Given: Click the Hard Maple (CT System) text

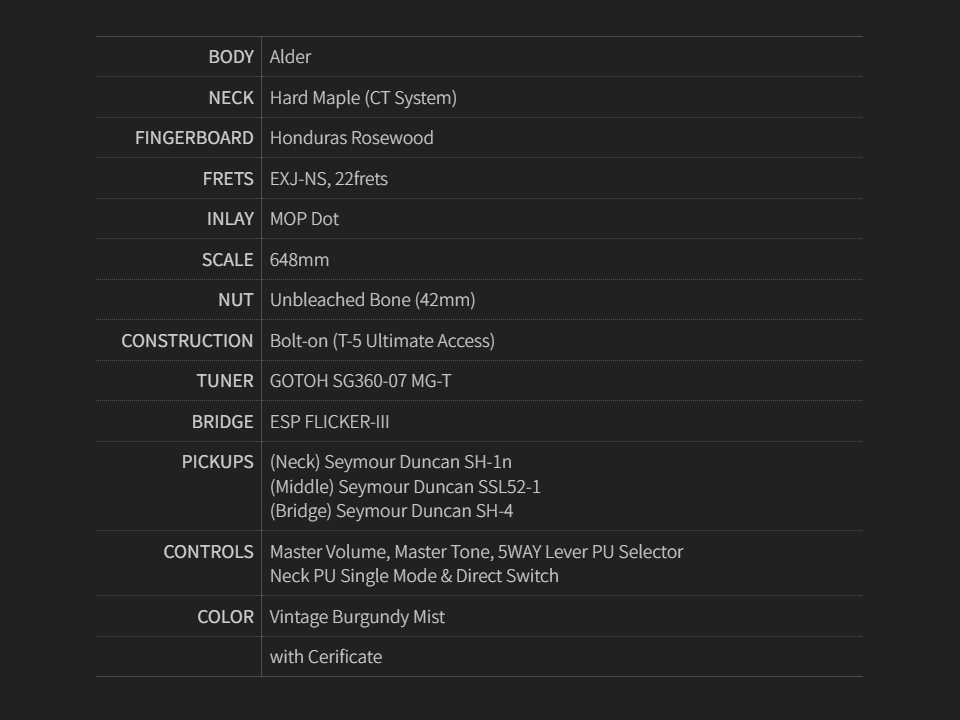Looking at the screenshot, I should [363, 98].
